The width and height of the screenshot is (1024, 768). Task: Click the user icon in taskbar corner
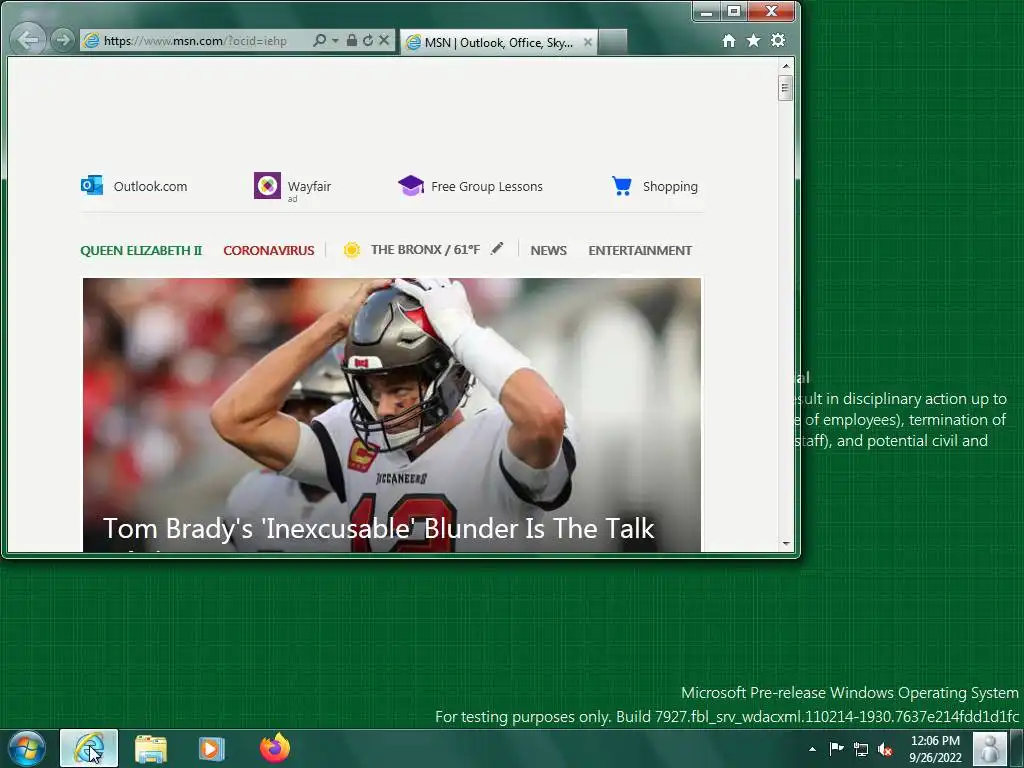coord(990,748)
